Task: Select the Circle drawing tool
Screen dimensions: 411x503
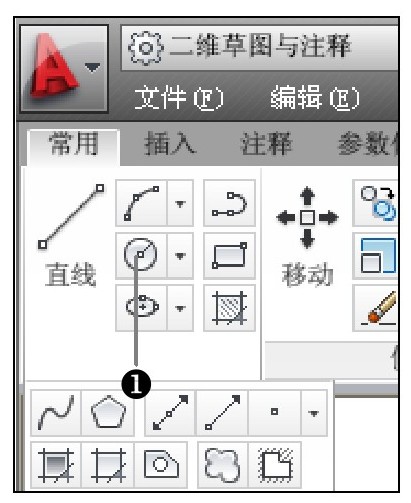Action: [141, 255]
